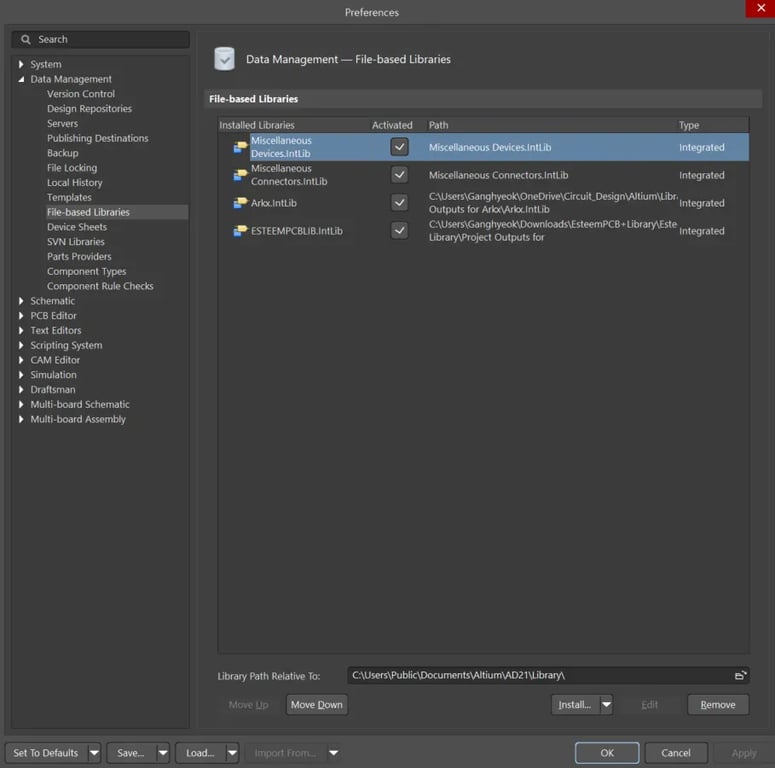Viewport: 775px width, 768px height.
Task: Close the Preferences dialog with X
Action: point(760,8)
